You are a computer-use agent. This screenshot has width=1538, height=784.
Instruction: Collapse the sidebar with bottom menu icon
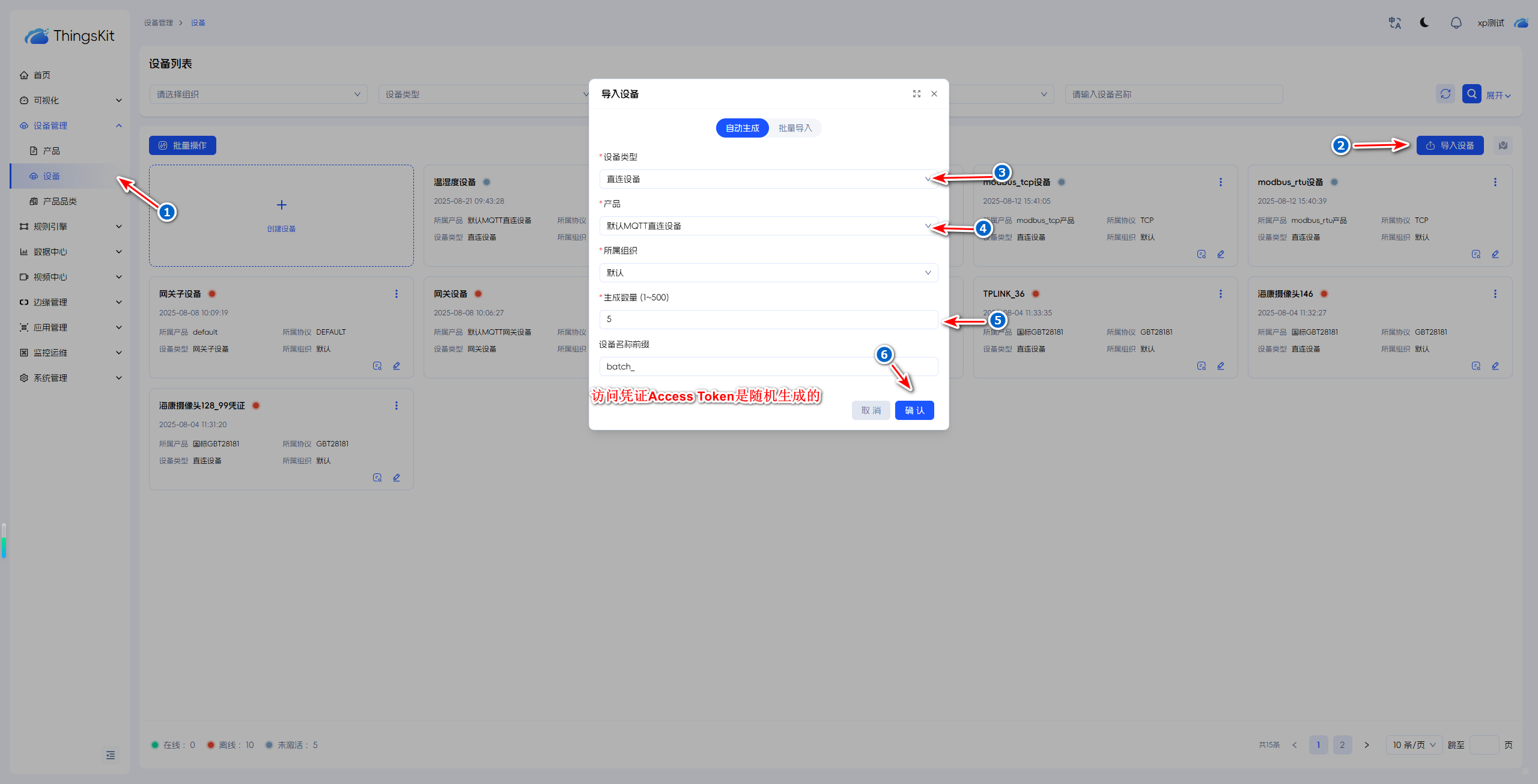click(111, 755)
